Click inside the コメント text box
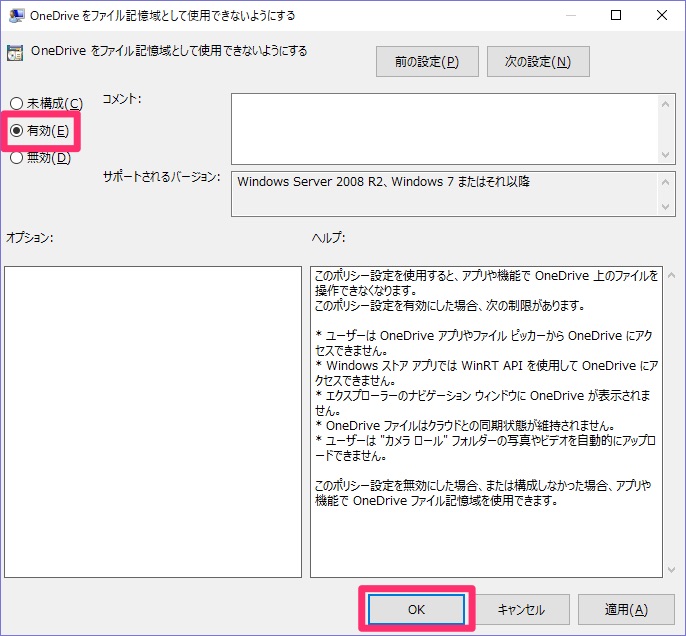 click(444, 129)
